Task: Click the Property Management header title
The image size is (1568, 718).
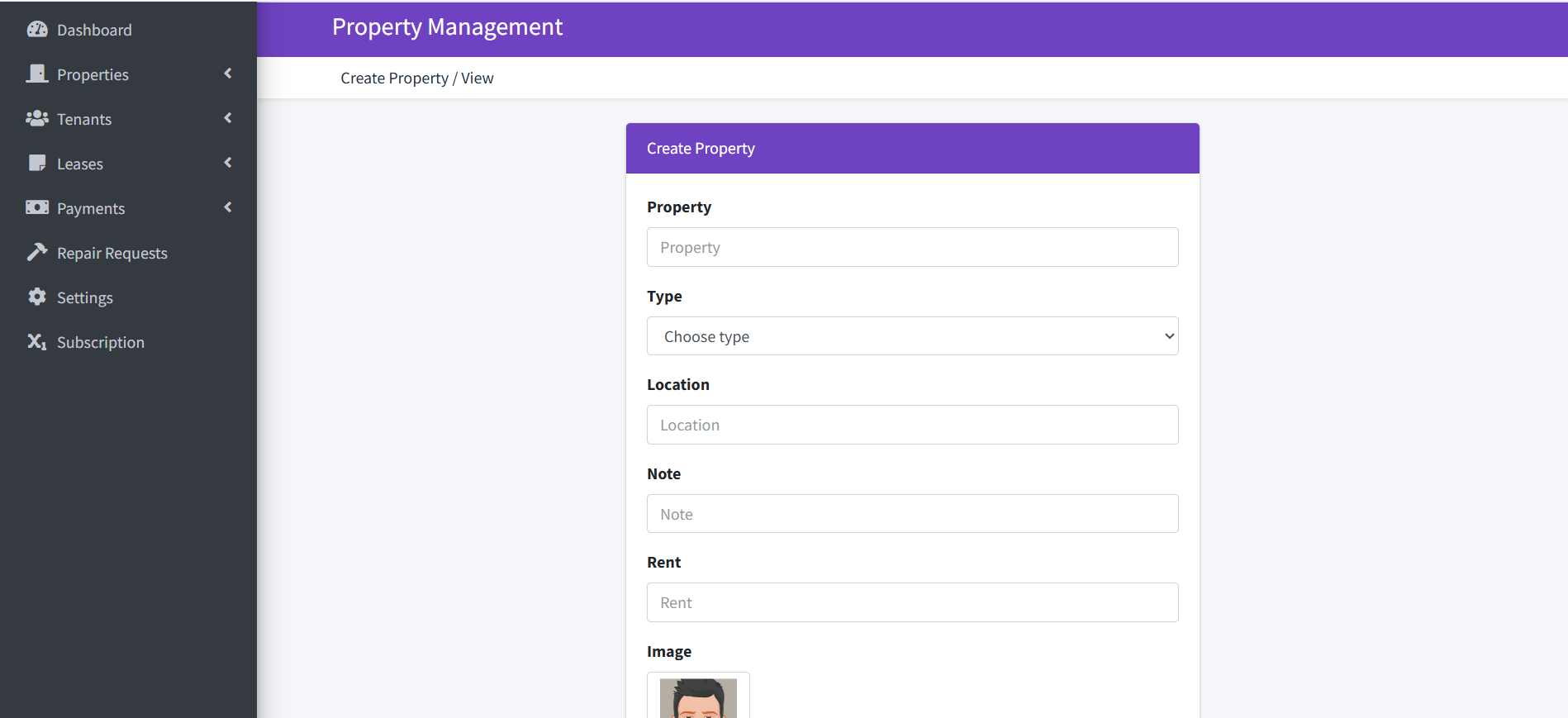Action: (447, 27)
